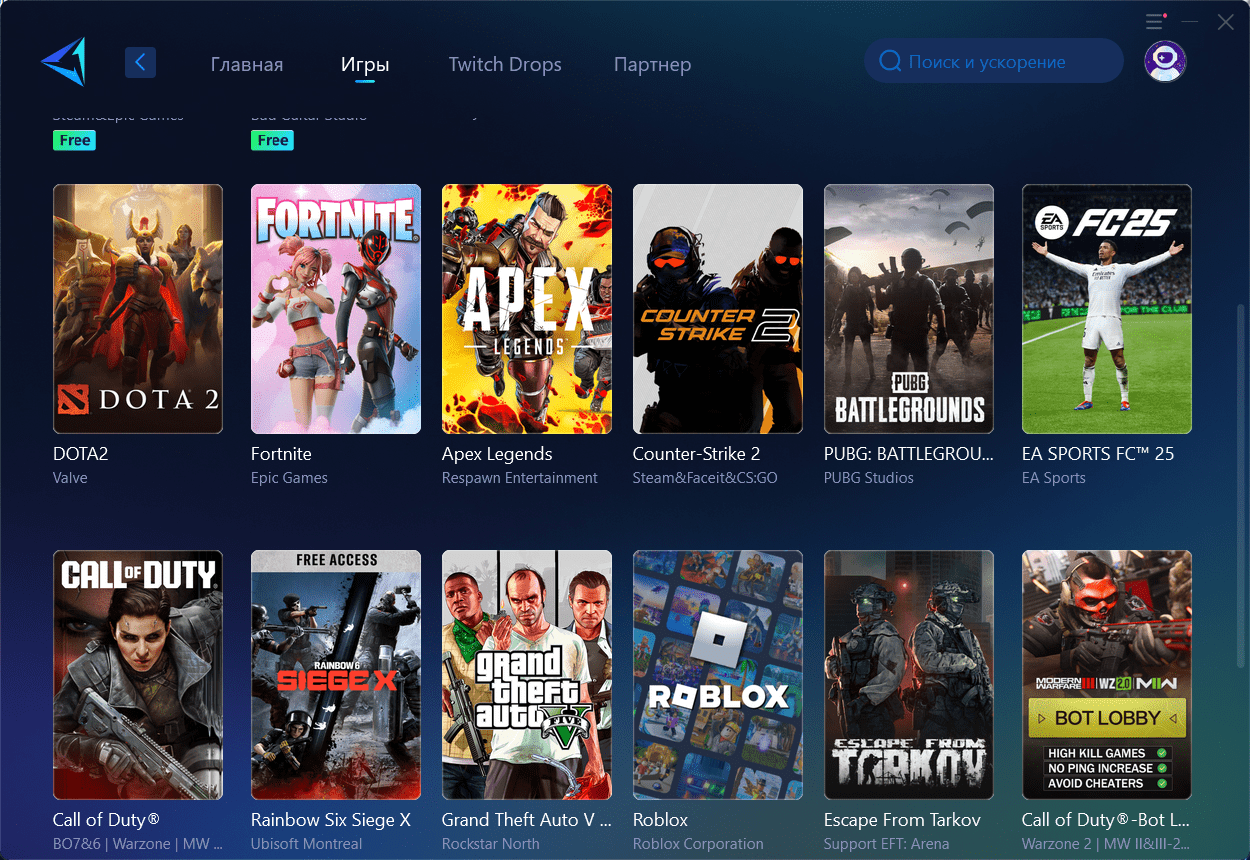Screen dimensions: 1250x860
Task: Click the Epic Games developer label
Action: click(289, 478)
